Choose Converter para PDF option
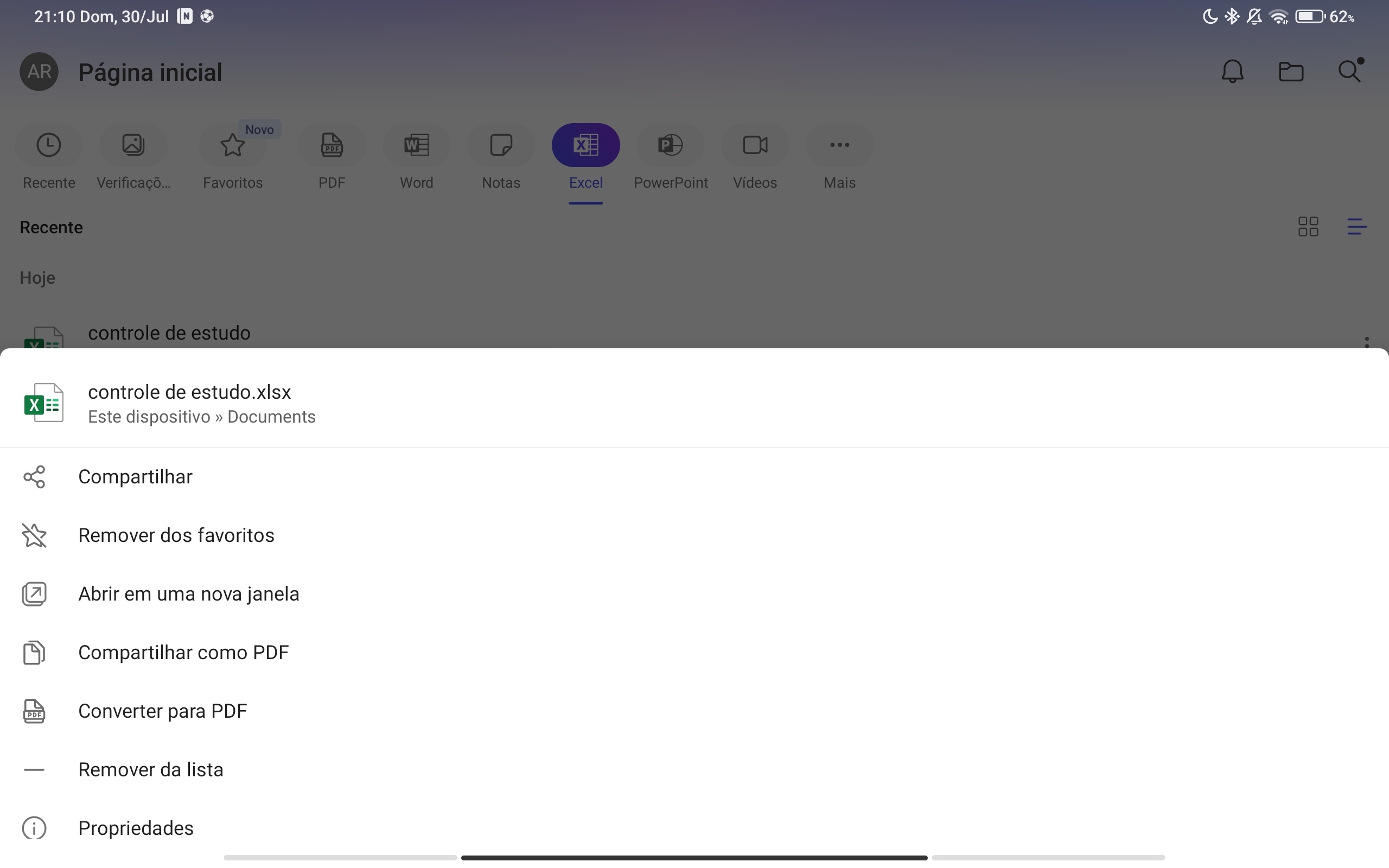 [162, 711]
